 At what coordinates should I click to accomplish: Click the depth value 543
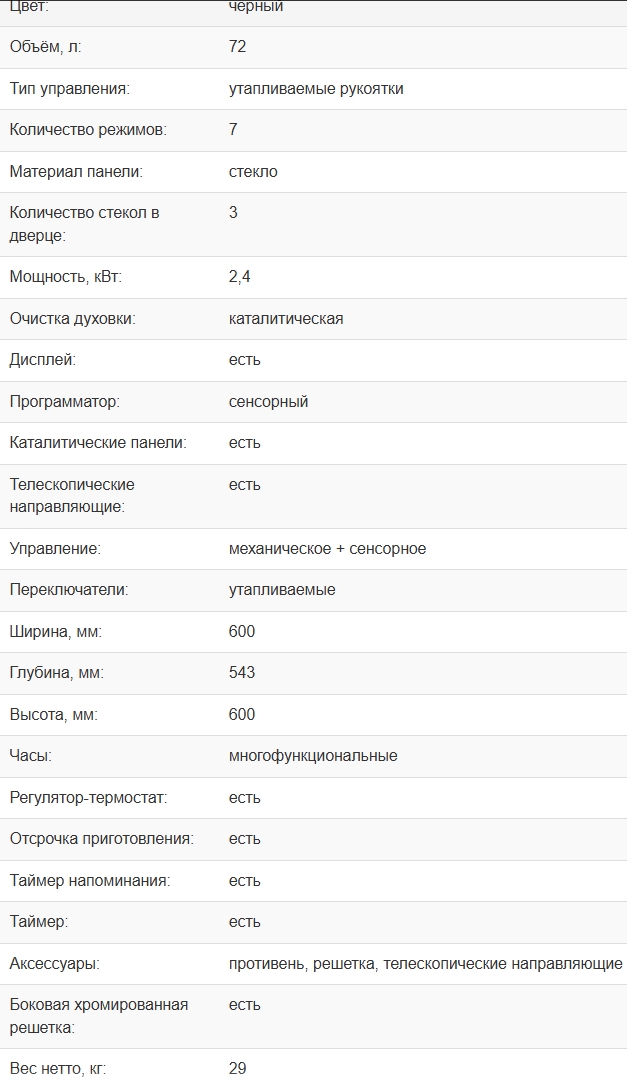click(242, 673)
